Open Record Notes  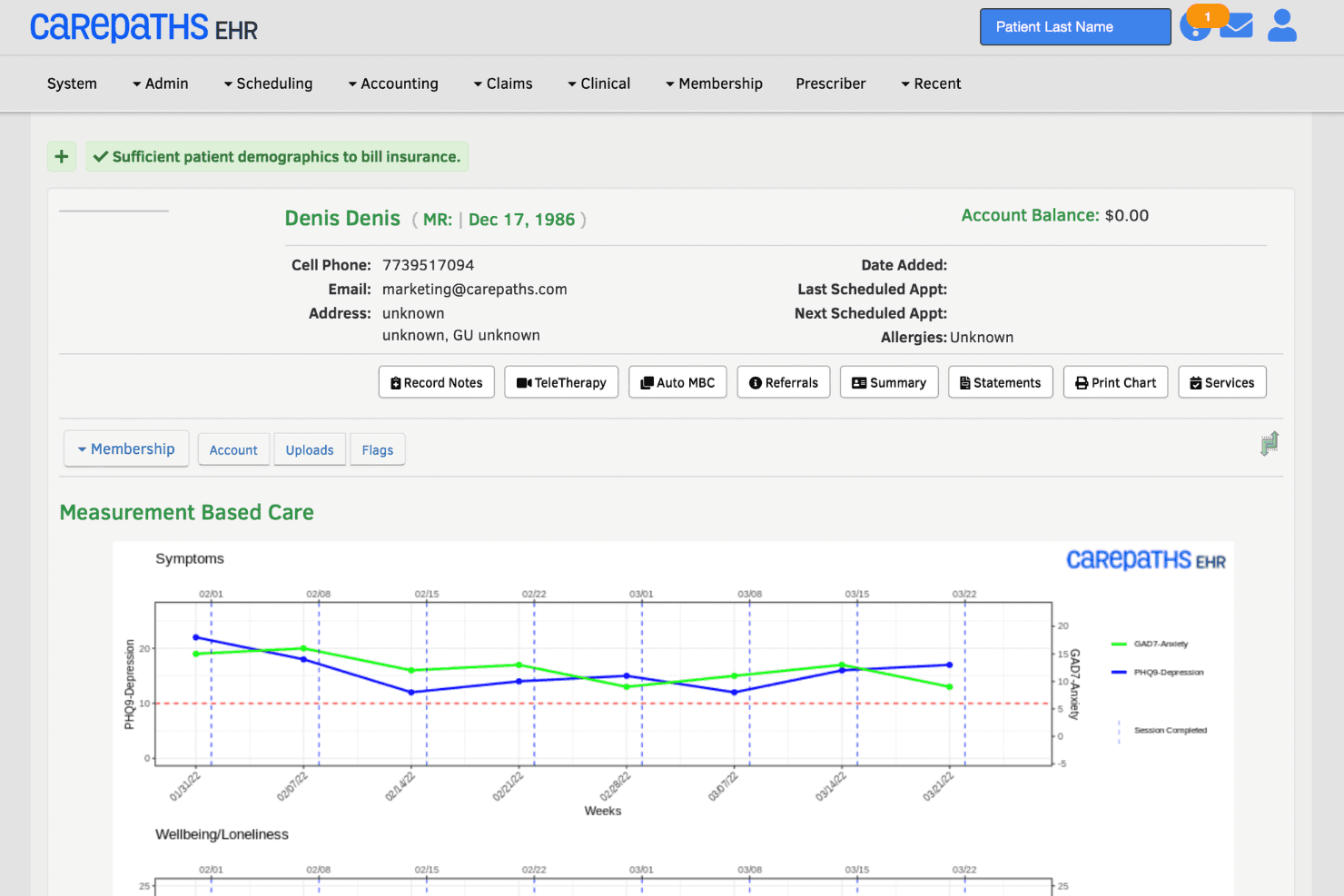[x=437, y=382]
